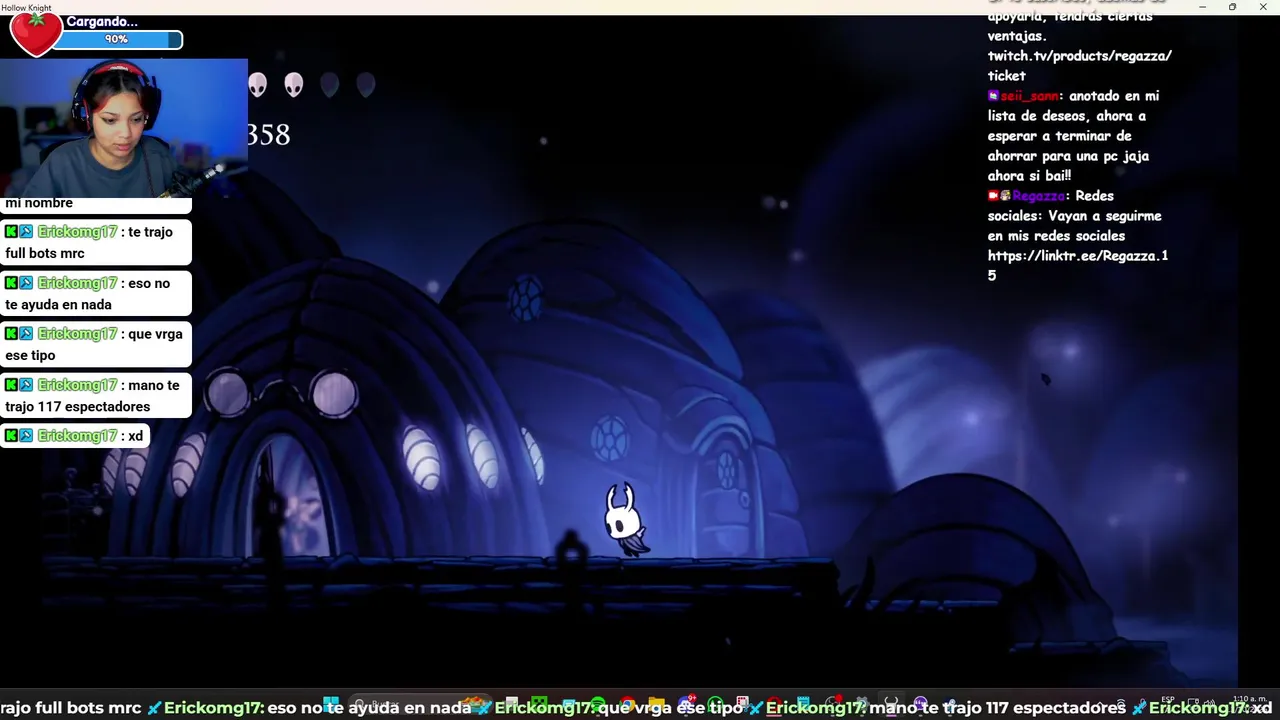Click green K badge on 'te trajo full bots' message
1280x720 pixels.
coord(11,232)
